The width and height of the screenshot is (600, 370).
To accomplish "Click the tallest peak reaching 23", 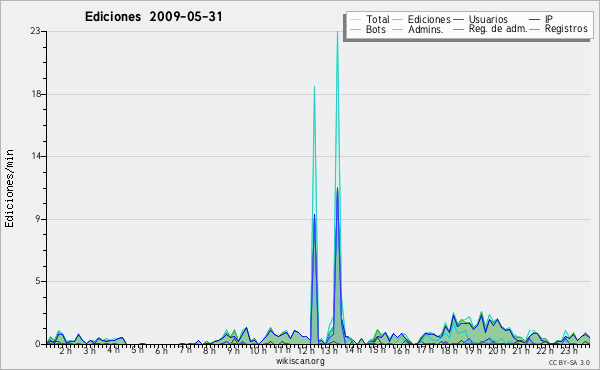I will 337,33.
